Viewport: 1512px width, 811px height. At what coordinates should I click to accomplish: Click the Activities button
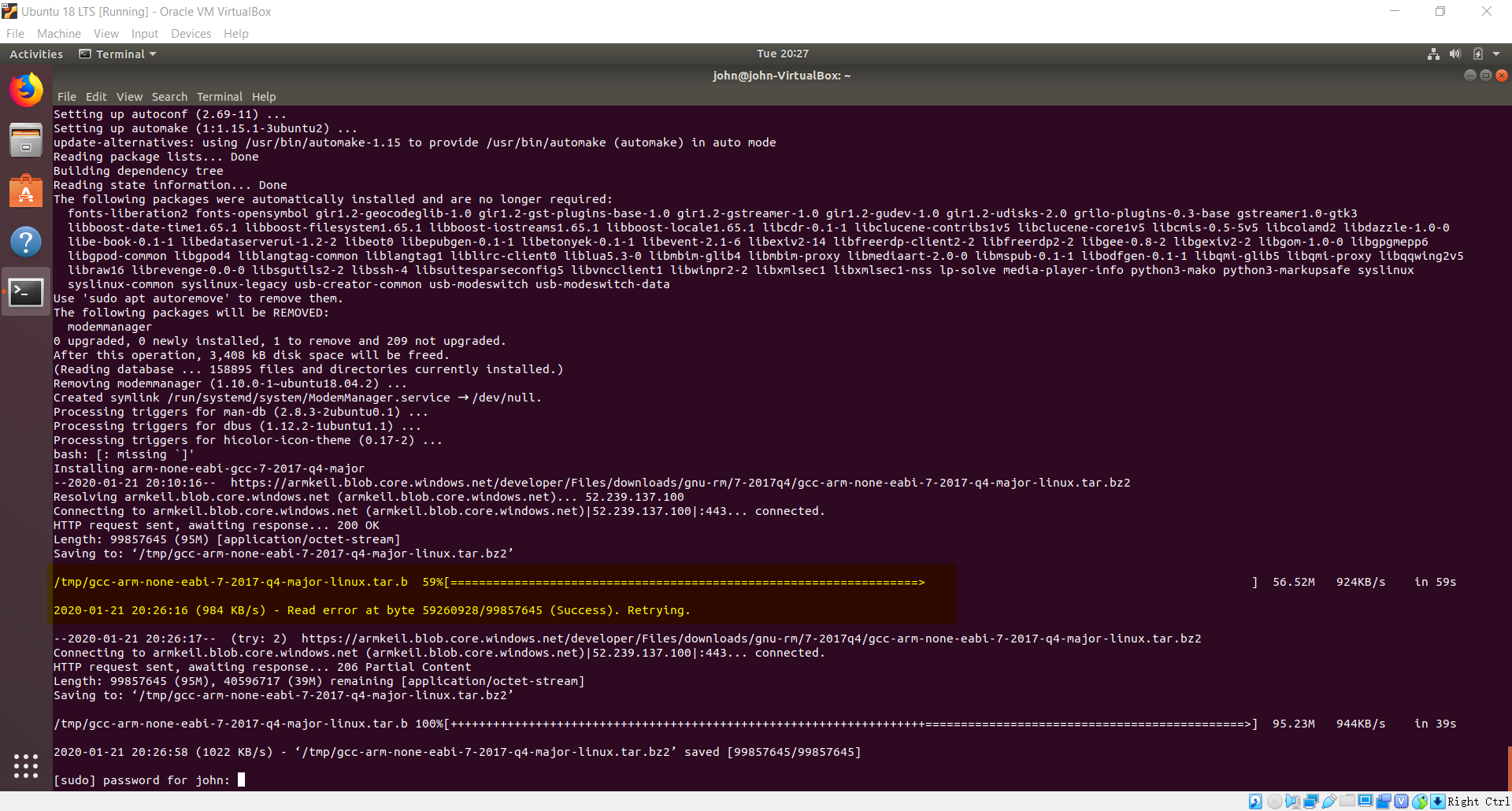tap(36, 54)
